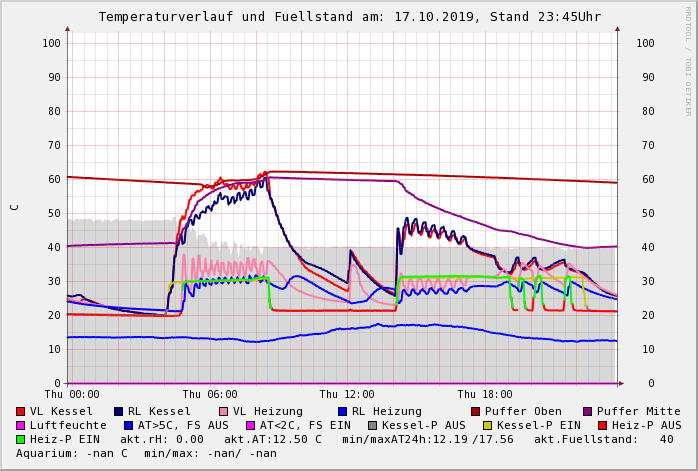Click the navy RL Kessel legend swatch
The image size is (698, 471).
tap(119, 411)
